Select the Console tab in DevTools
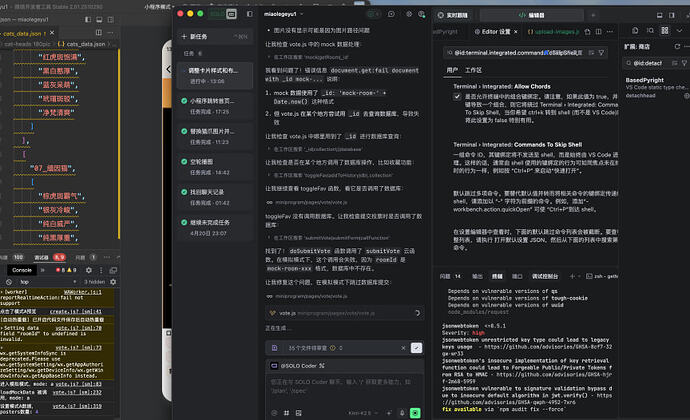 pyautogui.click(x=22, y=270)
